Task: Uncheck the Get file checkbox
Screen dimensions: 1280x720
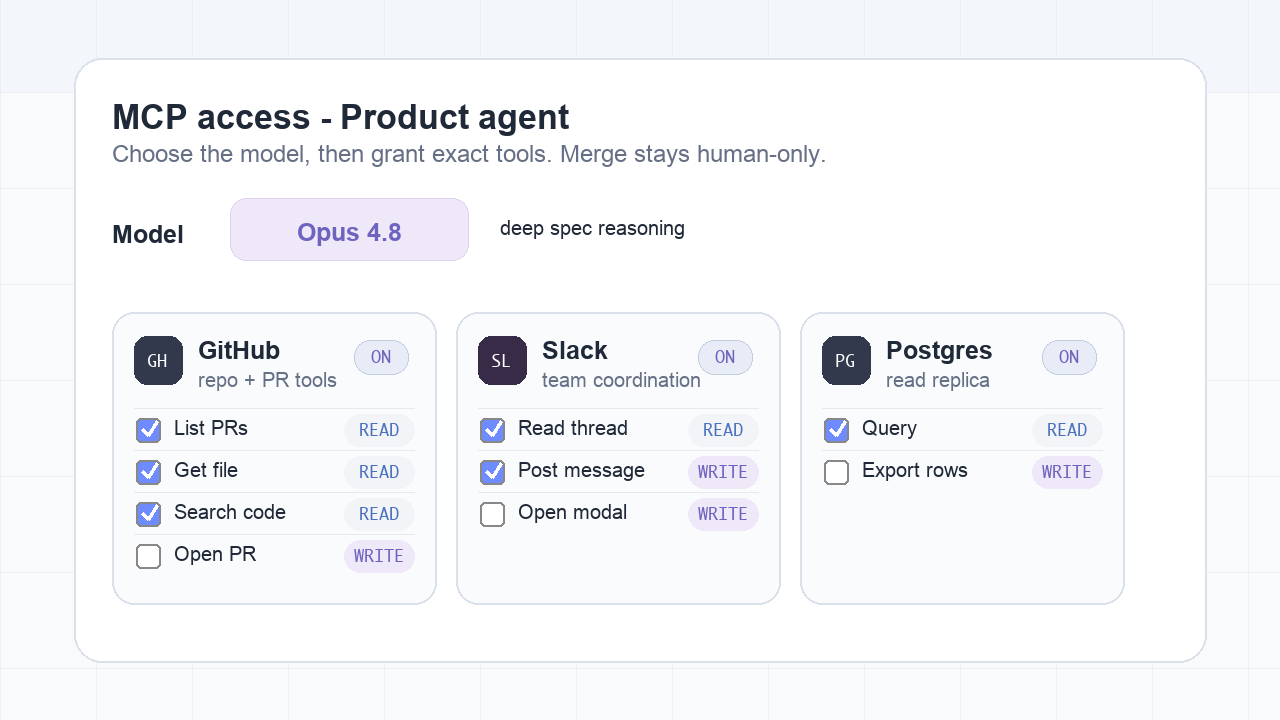Action: coord(148,472)
